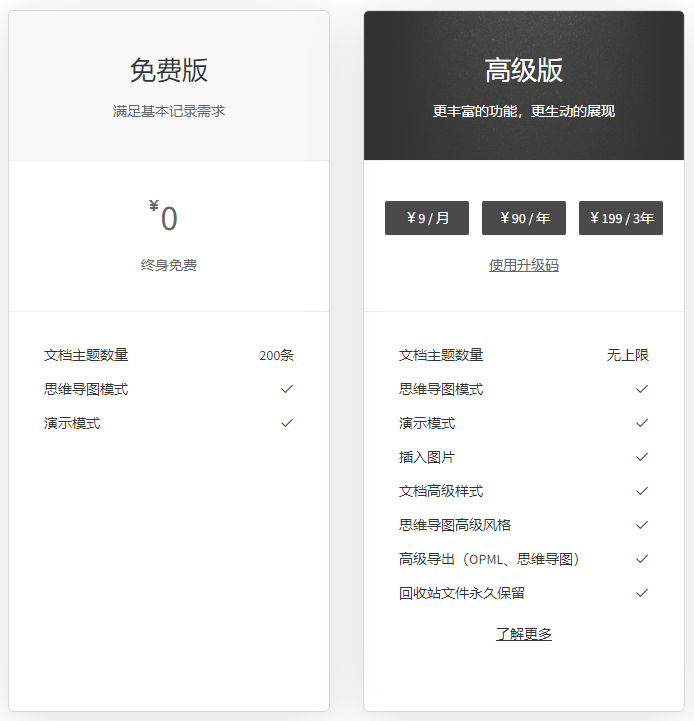Click the 高级版 plan title
The width and height of the screenshot is (694, 721).
524,70
